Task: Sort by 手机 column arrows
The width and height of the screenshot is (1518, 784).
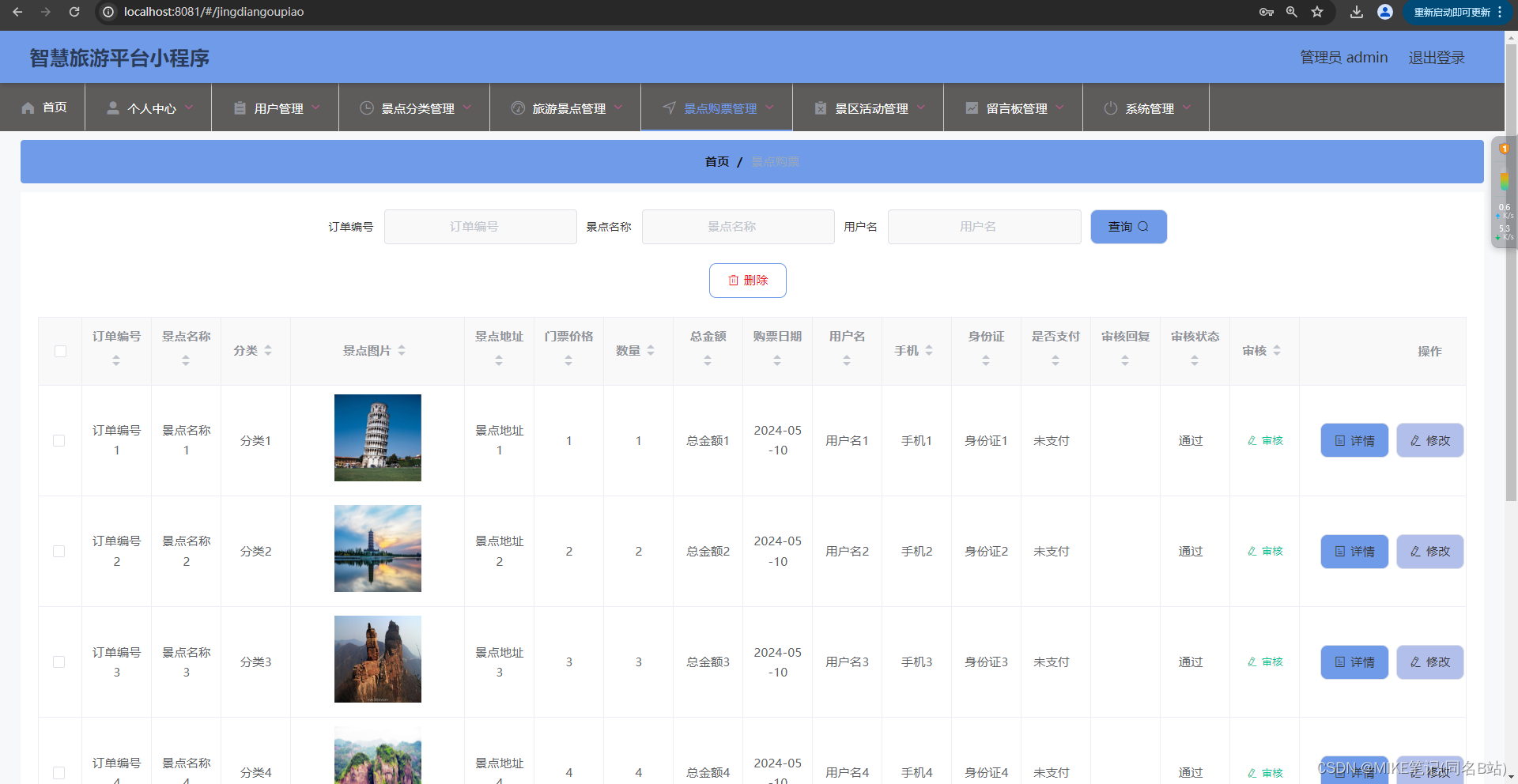Action: click(929, 350)
